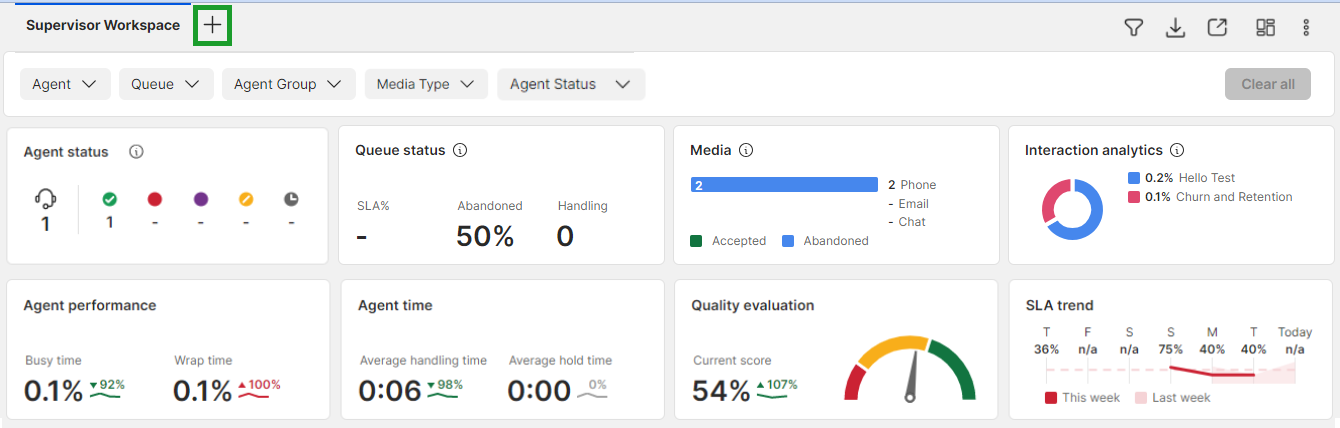Click the Abandoned 50% value
The image size is (1340, 428).
point(485,236)
